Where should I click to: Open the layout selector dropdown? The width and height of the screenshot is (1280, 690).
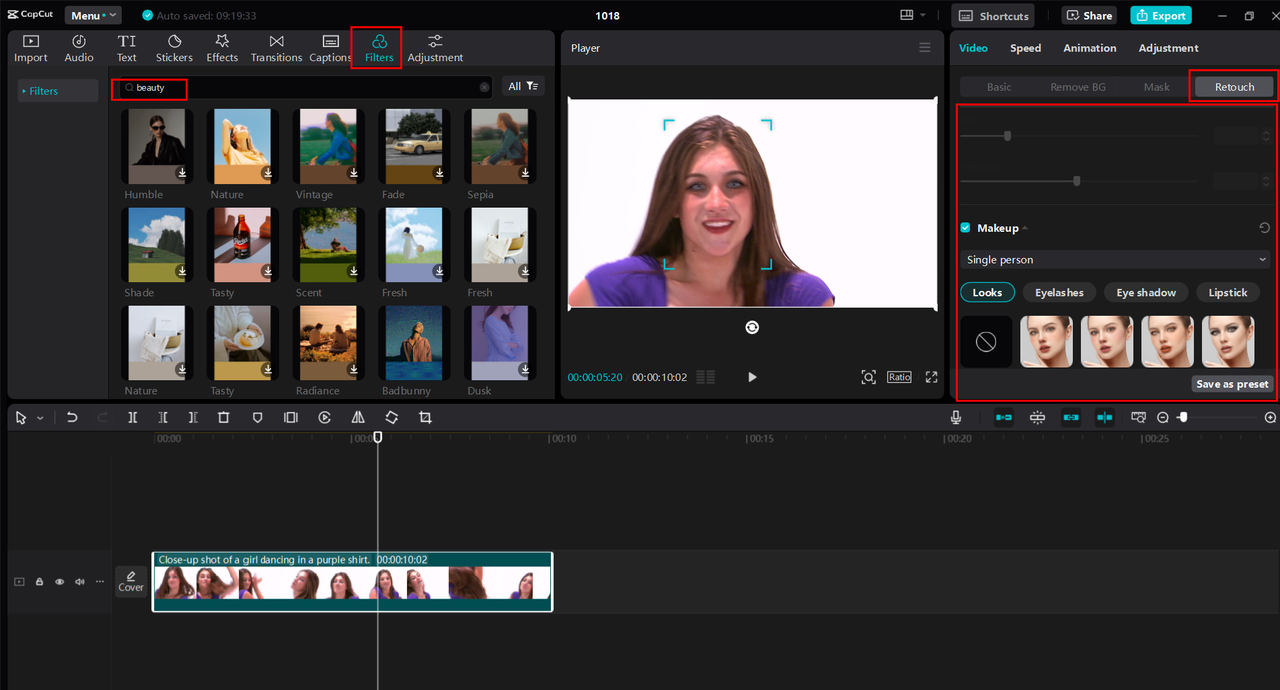(x=912, y=15)
